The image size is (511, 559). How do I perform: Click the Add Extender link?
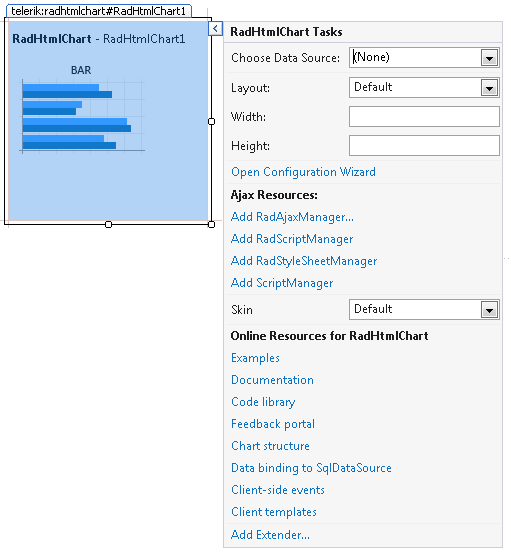(x=270, y=535)
